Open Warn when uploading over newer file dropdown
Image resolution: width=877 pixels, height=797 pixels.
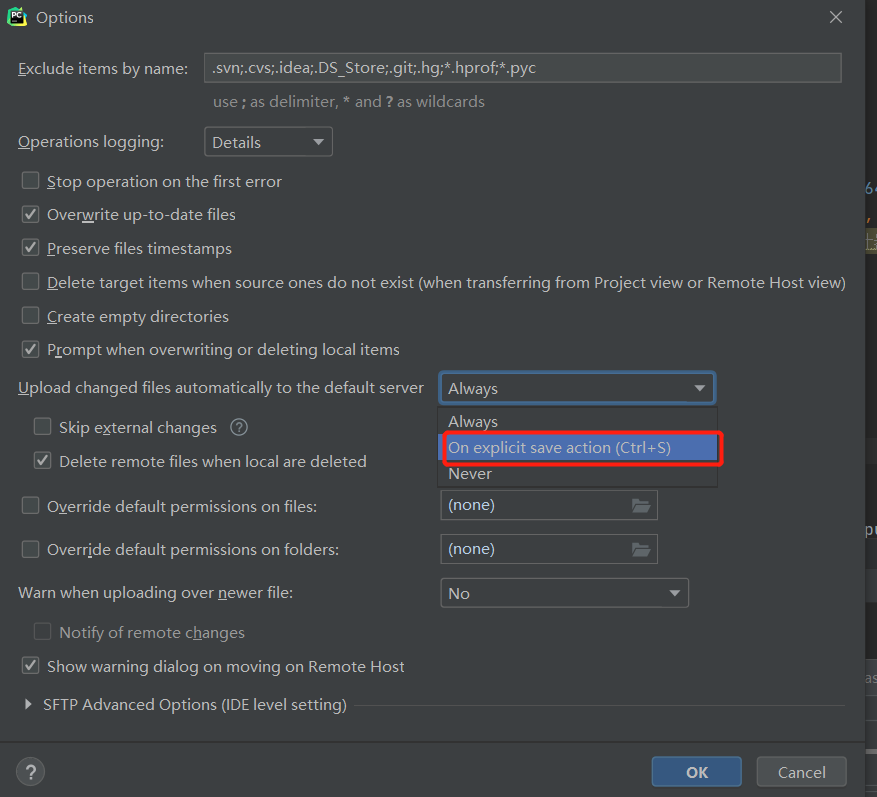point(564,593)
